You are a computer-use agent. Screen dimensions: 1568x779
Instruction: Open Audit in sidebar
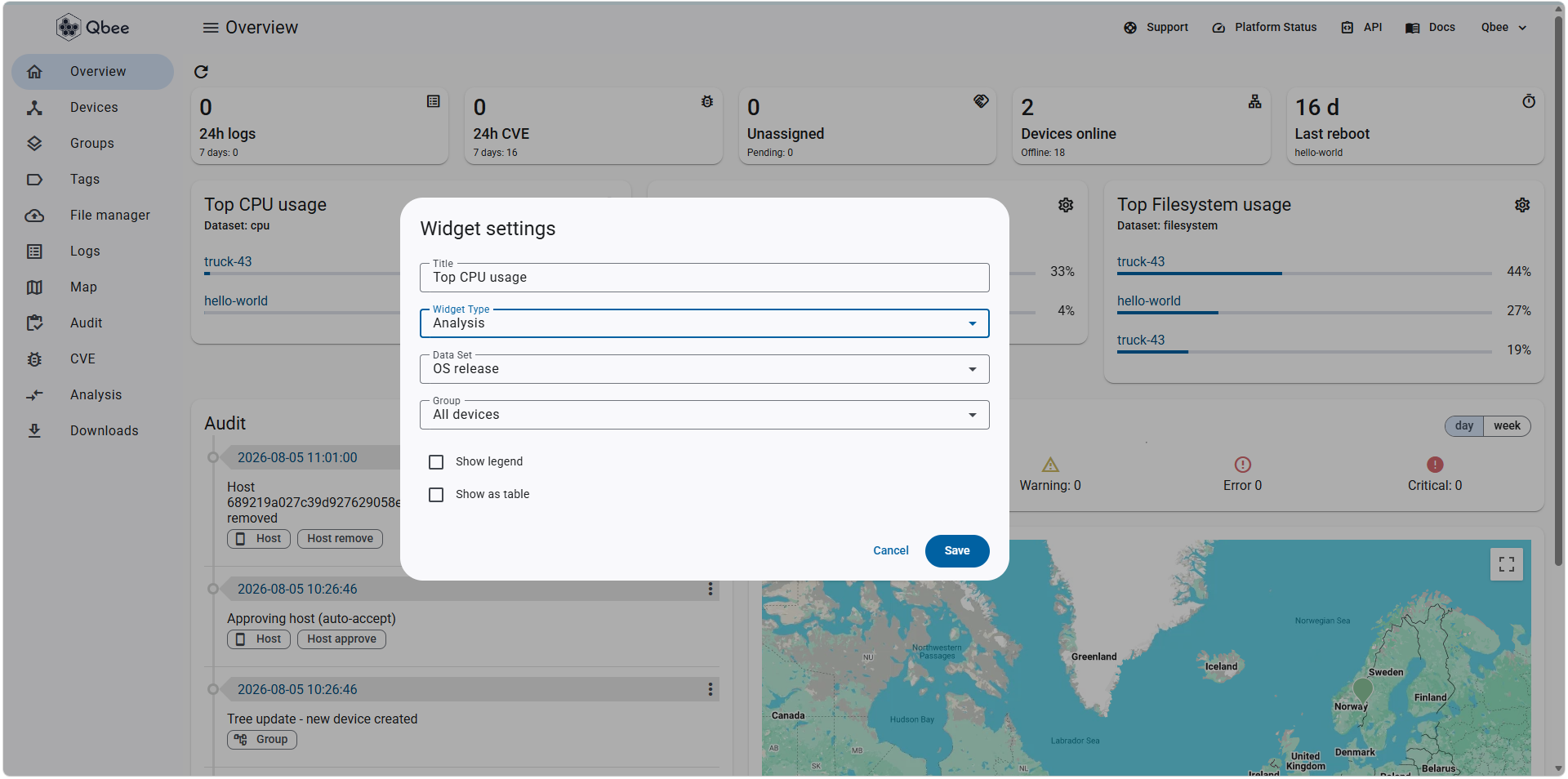[92, 323]
